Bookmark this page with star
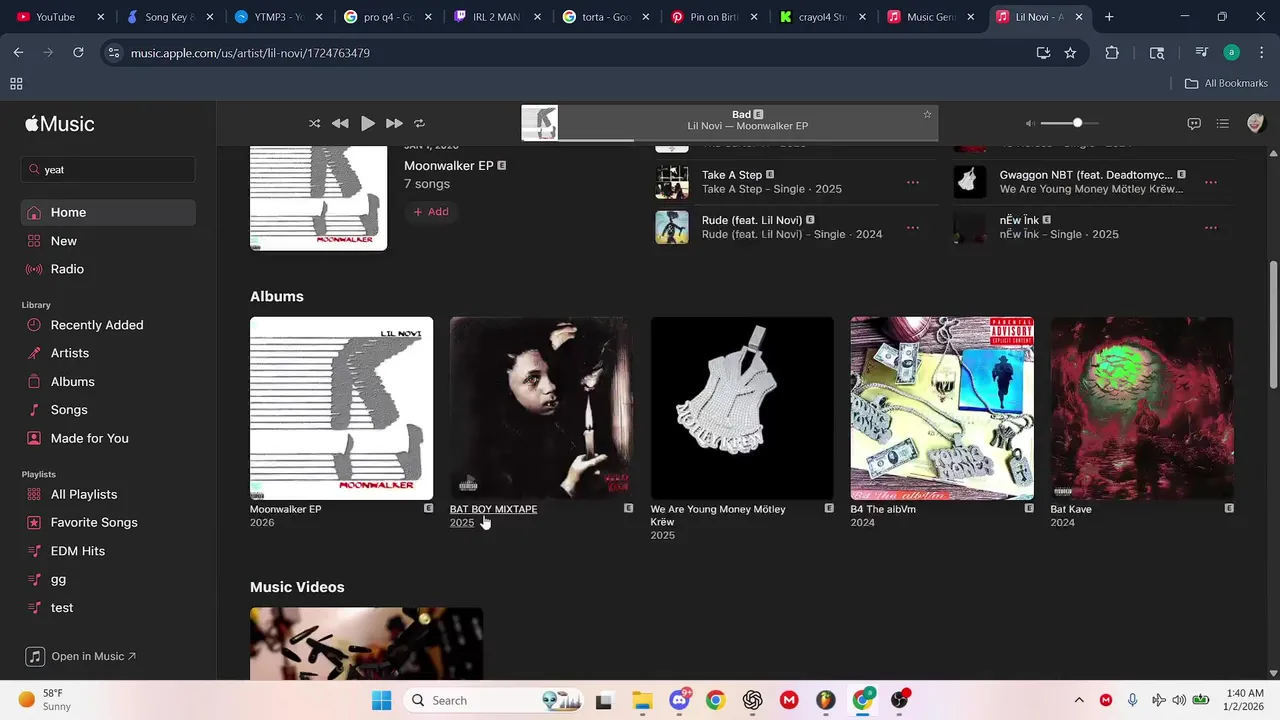The image size is (1280, 720). click(x=1070, y=52)
